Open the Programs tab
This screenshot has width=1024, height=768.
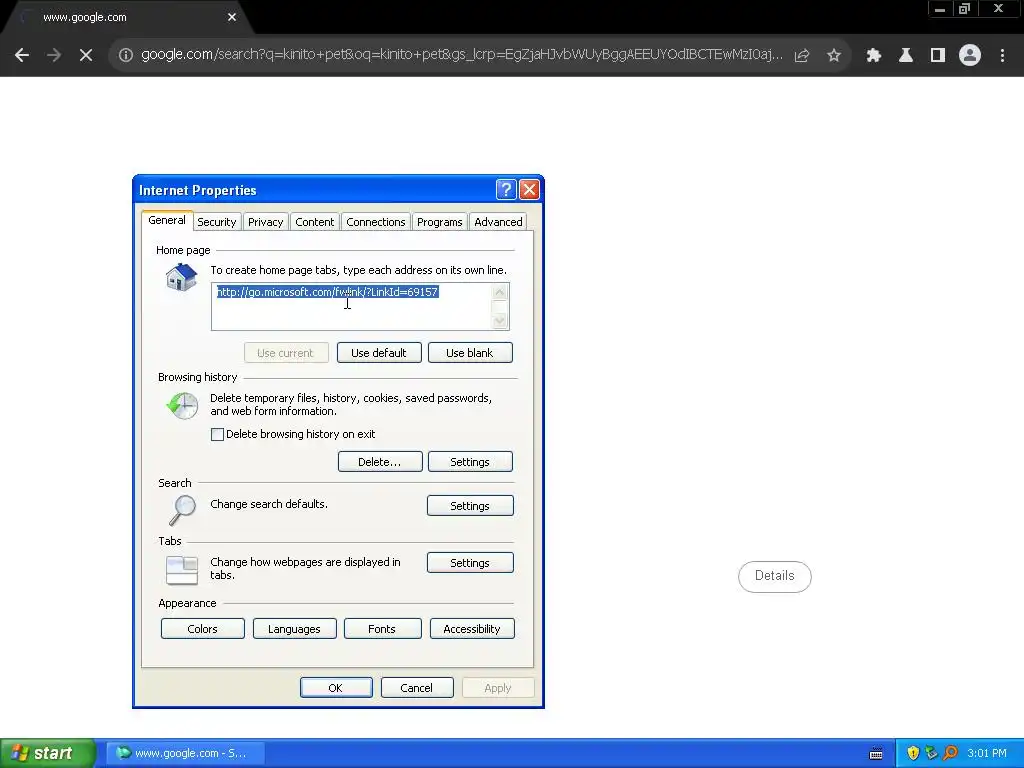440,222
